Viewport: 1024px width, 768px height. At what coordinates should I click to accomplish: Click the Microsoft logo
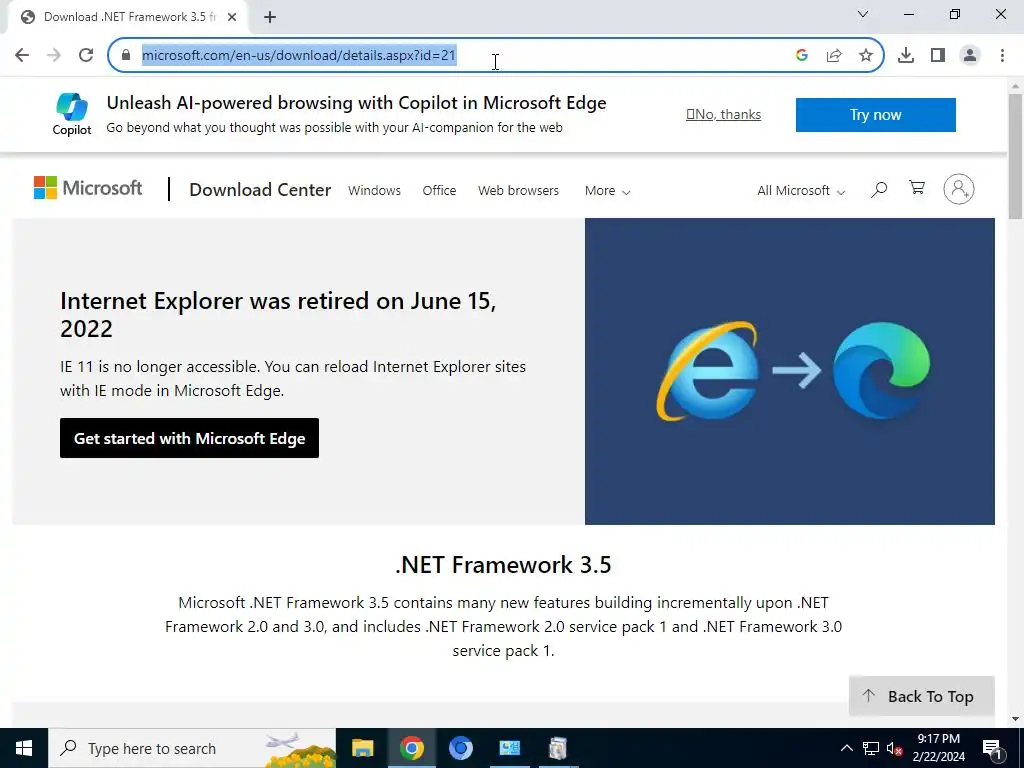pyautogui.click(x=88, y=188)
